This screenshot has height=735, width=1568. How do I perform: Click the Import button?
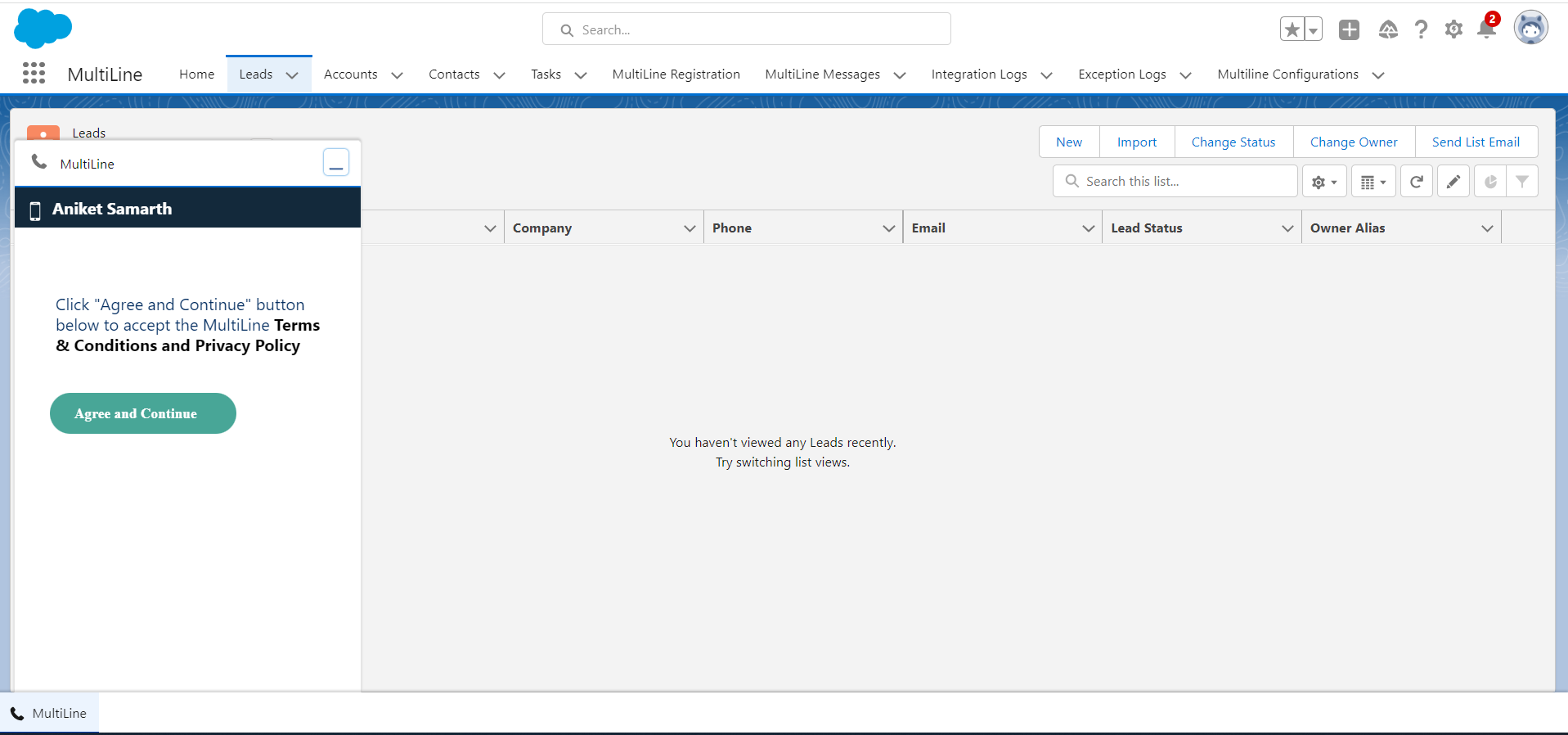[1137, 142]
